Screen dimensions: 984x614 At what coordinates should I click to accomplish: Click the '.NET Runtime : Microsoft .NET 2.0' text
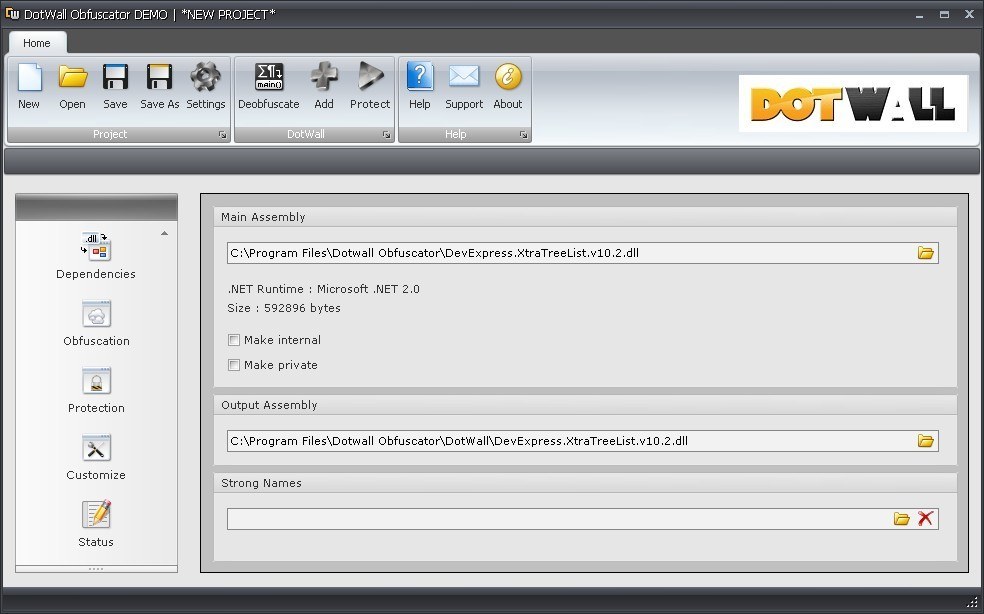tap(323, 289)
